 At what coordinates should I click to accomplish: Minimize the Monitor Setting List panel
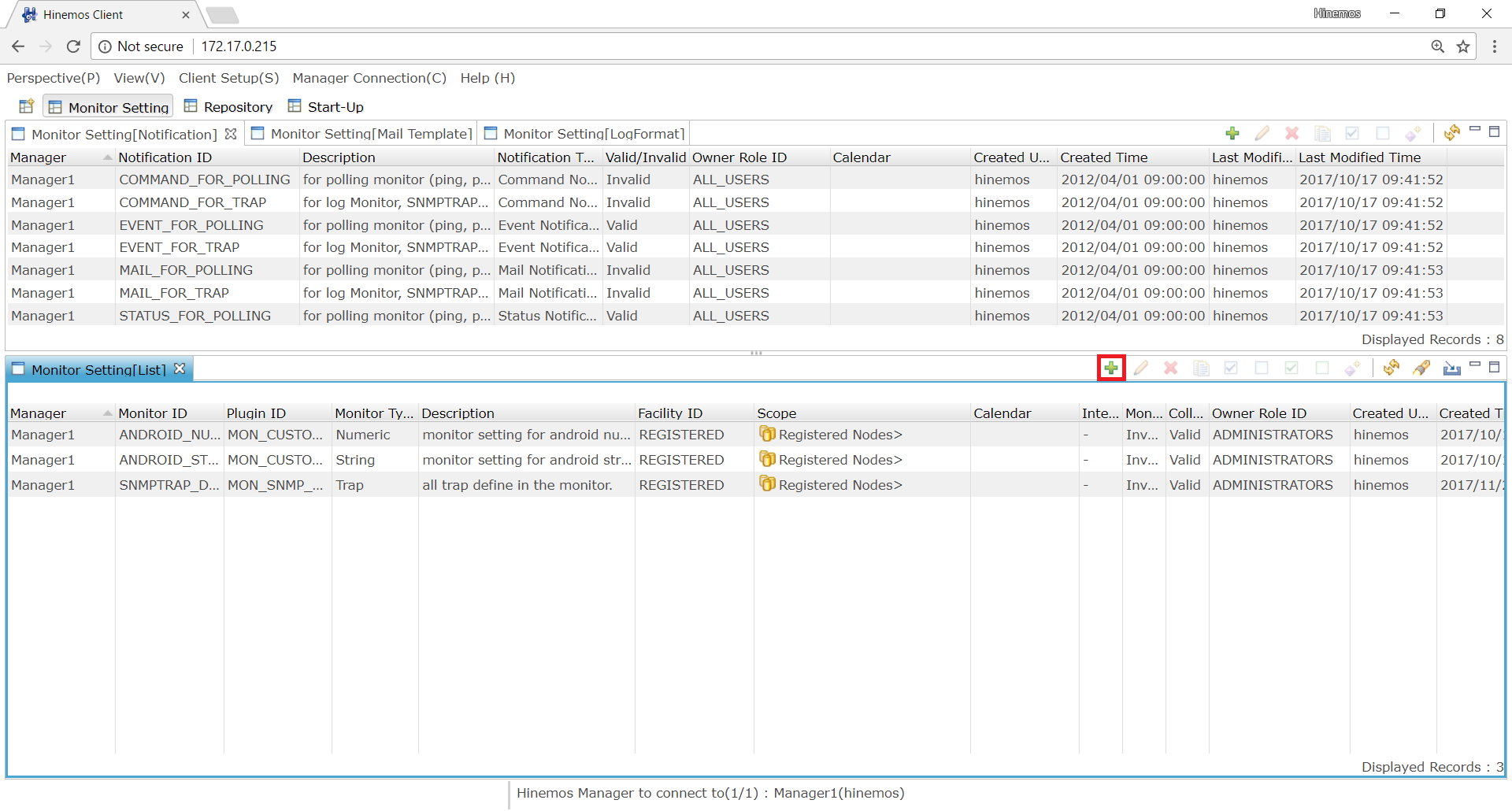(1475, 364)
